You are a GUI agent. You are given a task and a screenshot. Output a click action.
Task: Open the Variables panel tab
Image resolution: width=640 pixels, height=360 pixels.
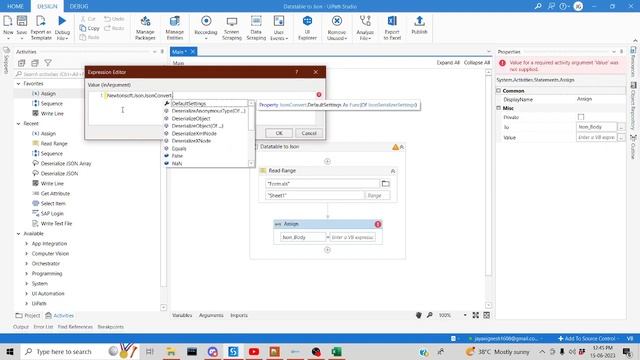click(182, 315)
